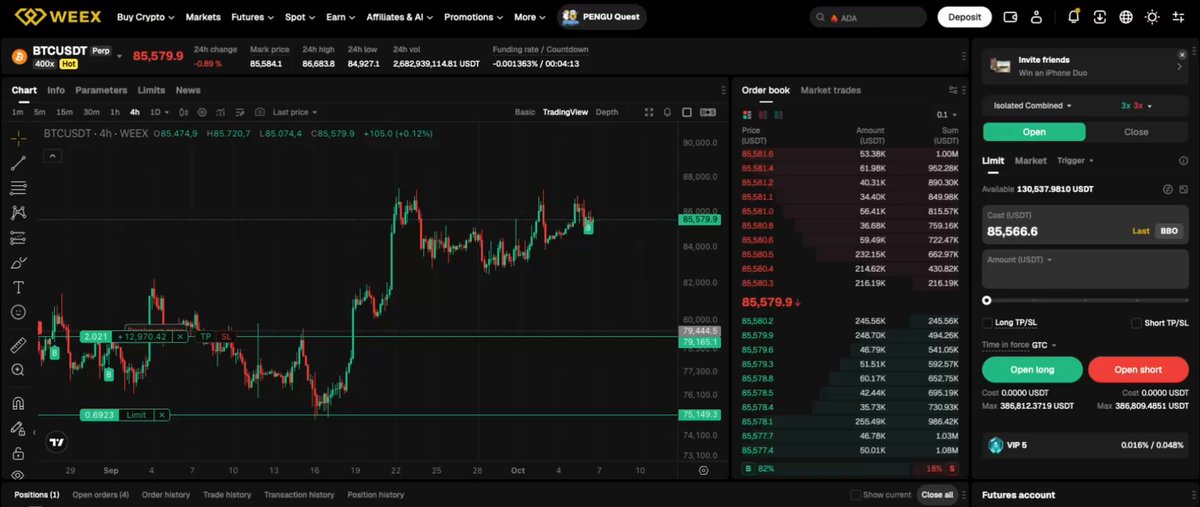Viewport: 1200px width, 507px height.
Task: Open the Isolated Combined margin mode dropdown
Action: click(x=1033, y=105)
